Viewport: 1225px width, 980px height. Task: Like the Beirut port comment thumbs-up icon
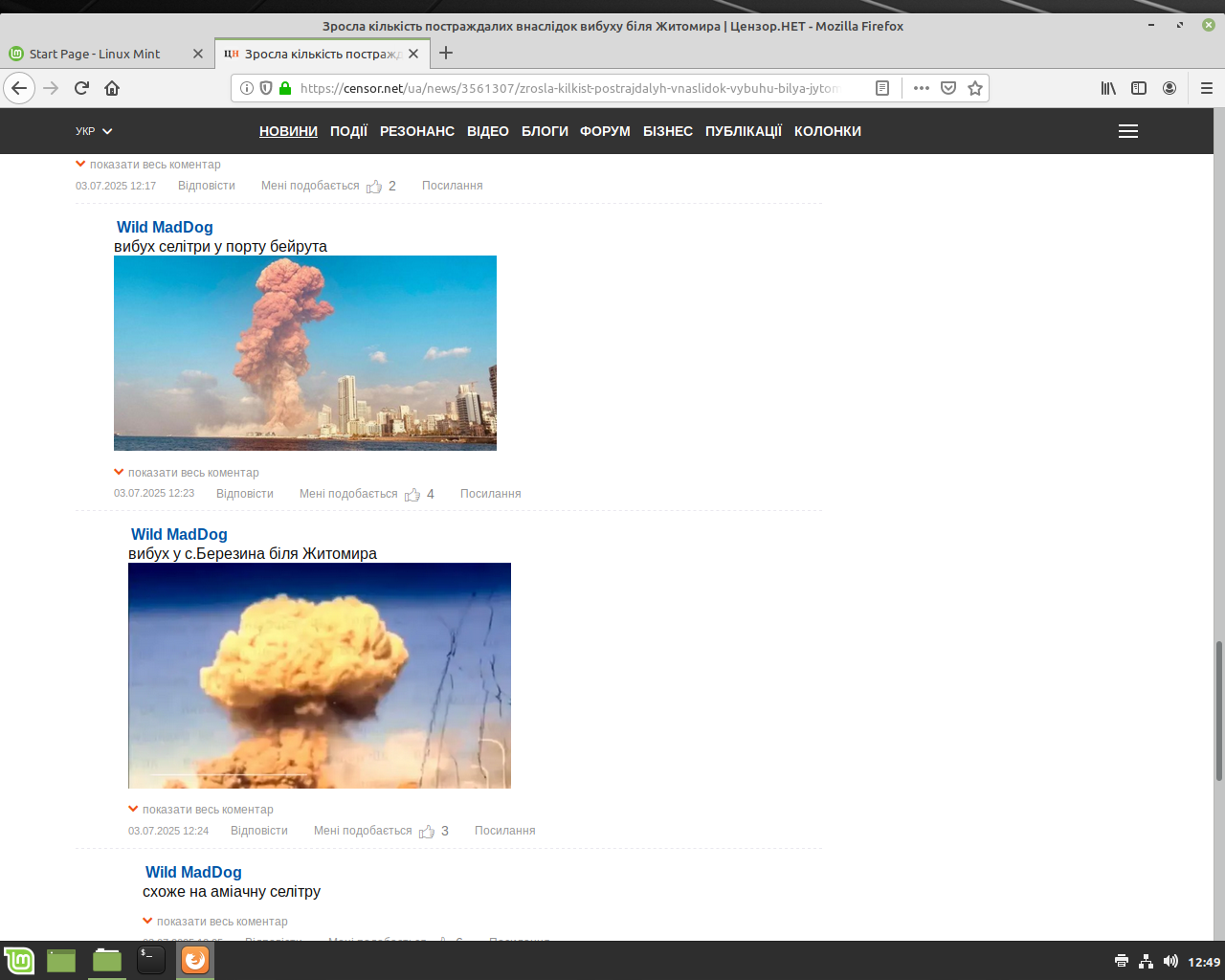(x=412, y=494)
